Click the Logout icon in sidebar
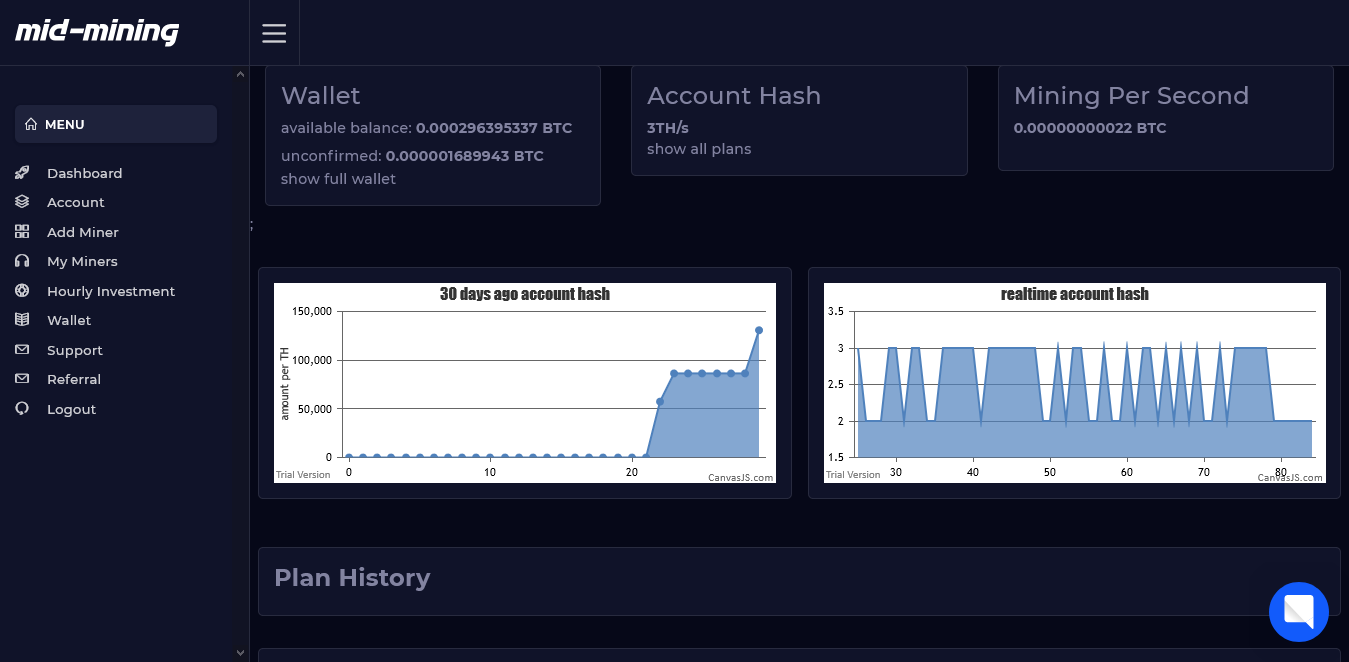This screenshot has height=662, width=1349. pyautogui.click(x=22, y=409)
